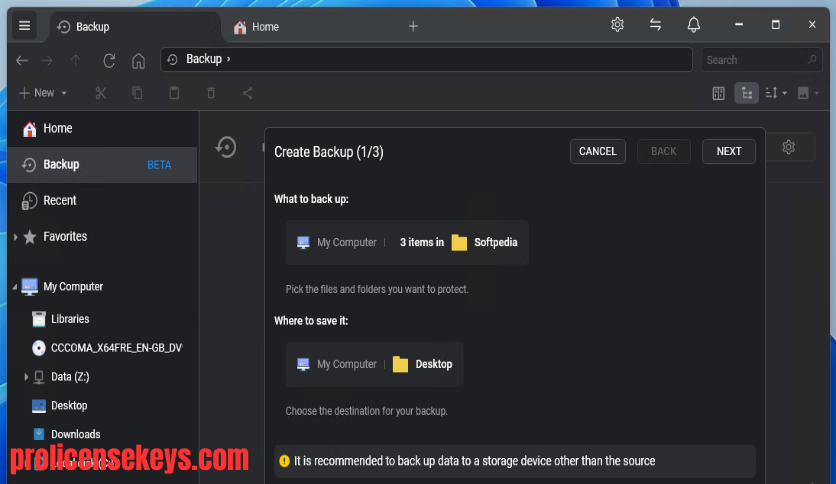
Task: Go forward with right arrow
Action: point(47,60)
